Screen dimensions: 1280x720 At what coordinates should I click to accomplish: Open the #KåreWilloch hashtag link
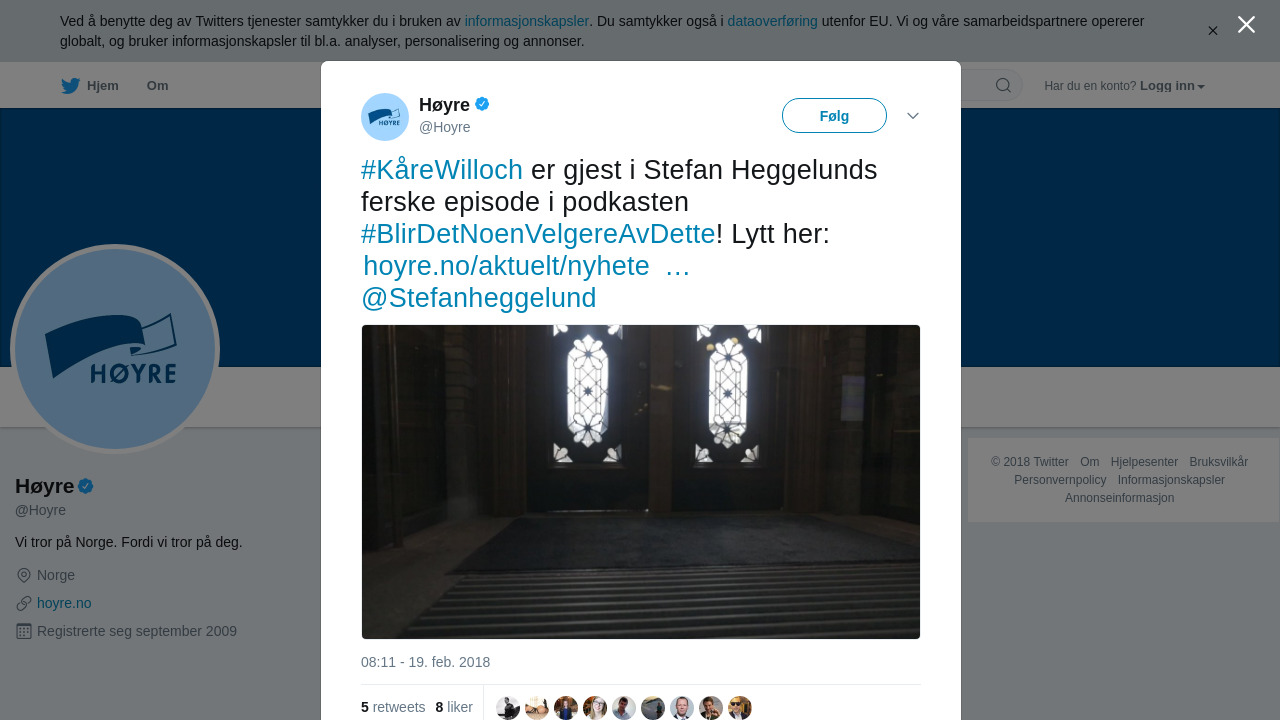pos(442,170)
